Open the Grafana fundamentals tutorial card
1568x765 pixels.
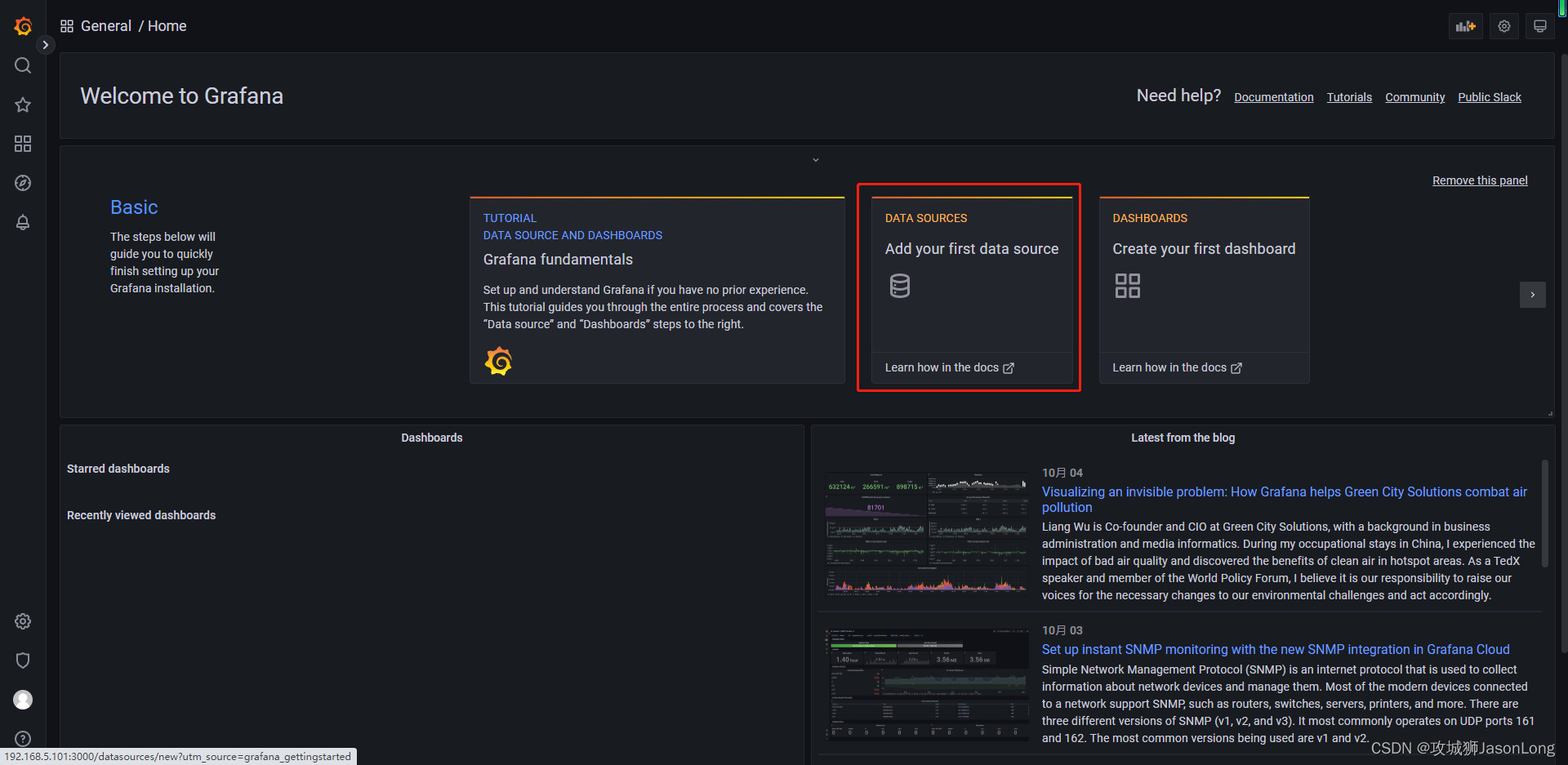tap(657, 290)
